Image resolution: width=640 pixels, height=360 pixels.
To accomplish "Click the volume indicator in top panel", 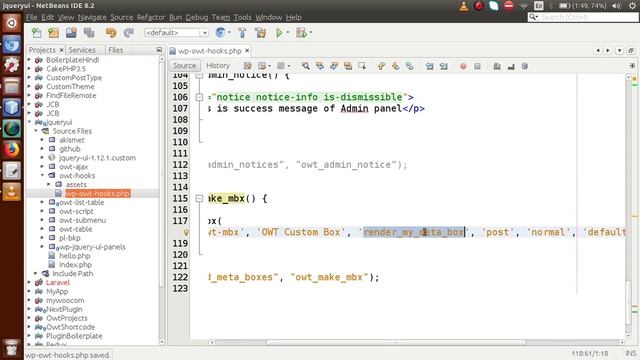I will tap(616, 6).
